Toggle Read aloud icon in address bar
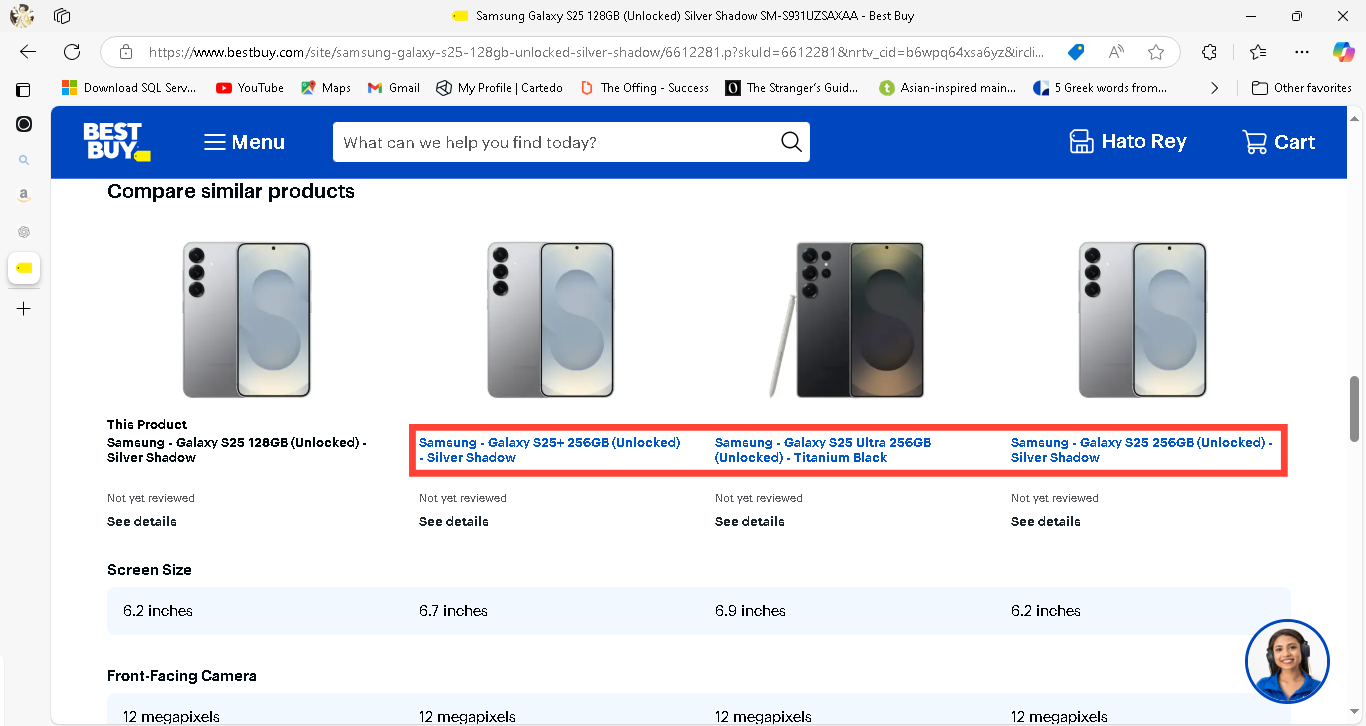The image size is (1366, 726). 1116,52
